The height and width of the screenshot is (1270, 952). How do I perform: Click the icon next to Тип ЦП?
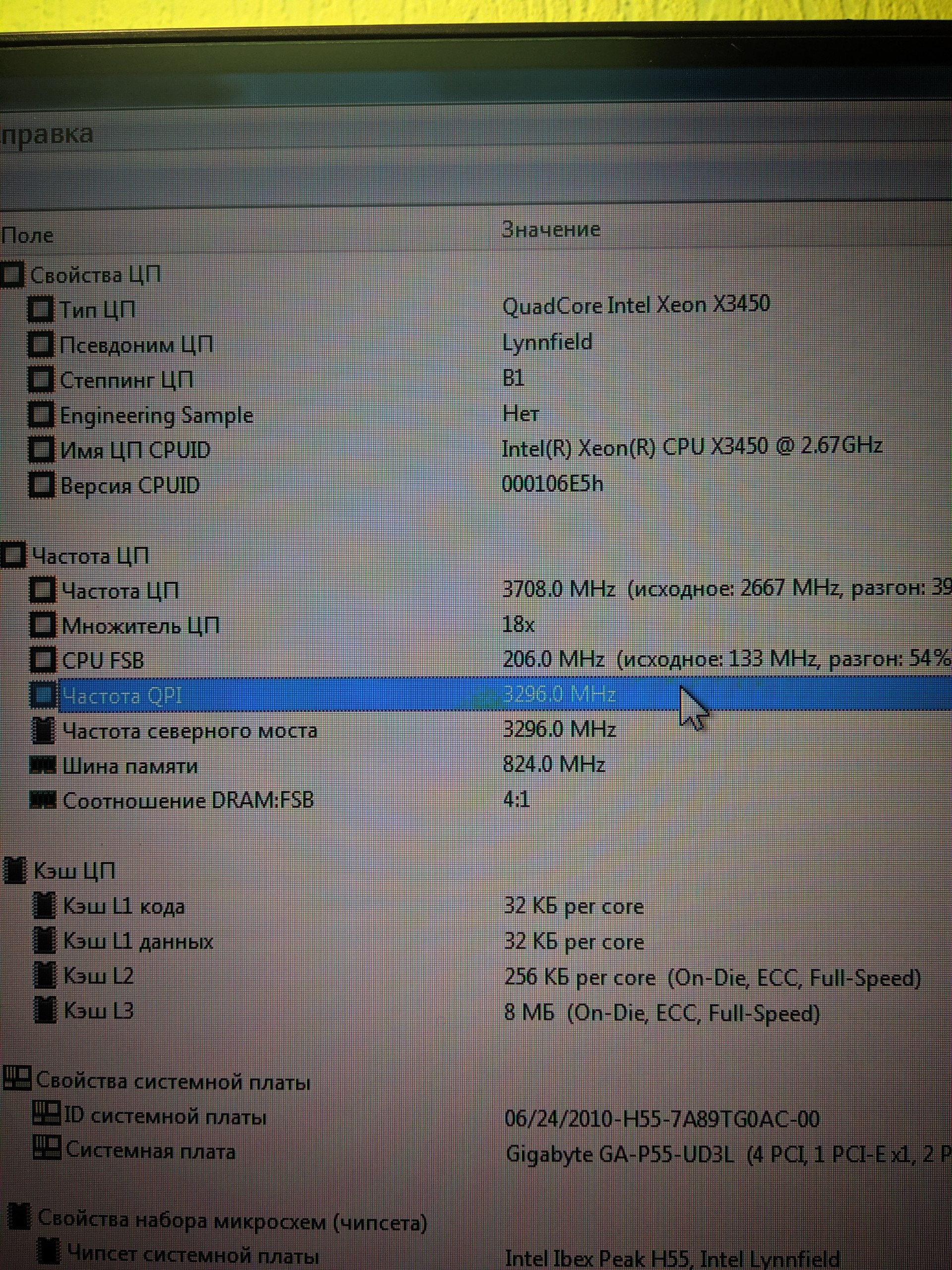point(41,310)
